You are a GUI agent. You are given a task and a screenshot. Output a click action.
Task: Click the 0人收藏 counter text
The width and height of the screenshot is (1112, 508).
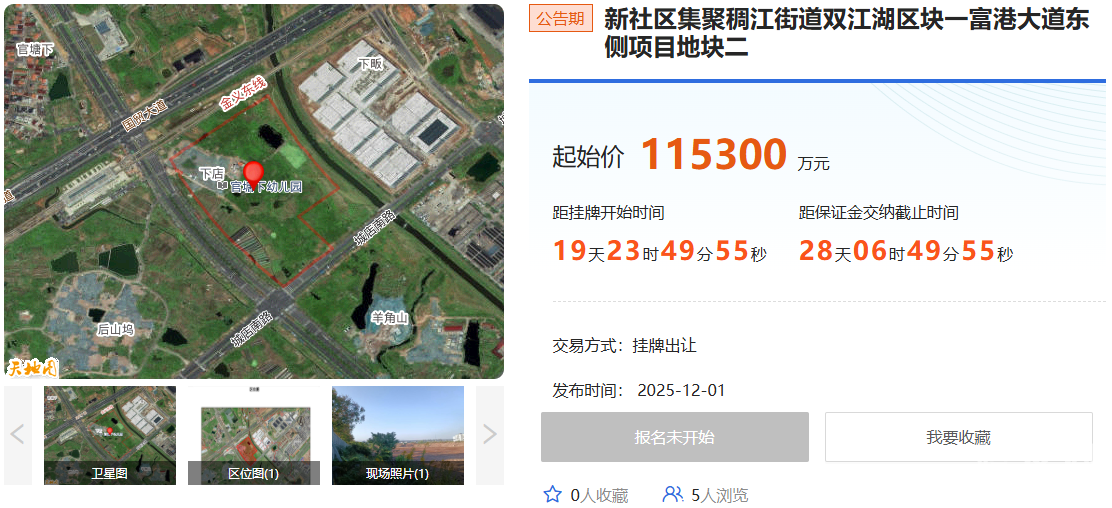point(599,495)
